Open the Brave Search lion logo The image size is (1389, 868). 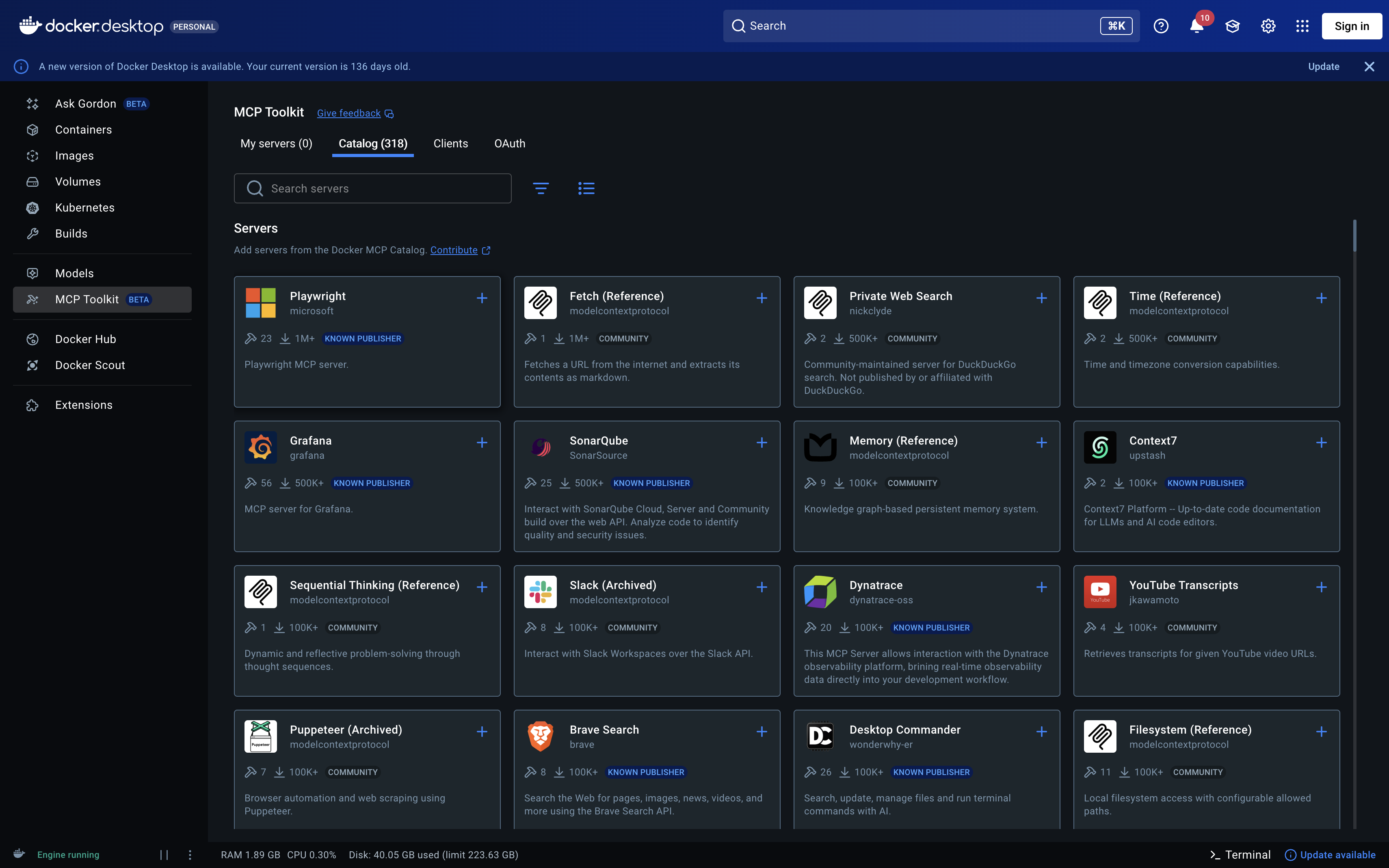[540, 736]
